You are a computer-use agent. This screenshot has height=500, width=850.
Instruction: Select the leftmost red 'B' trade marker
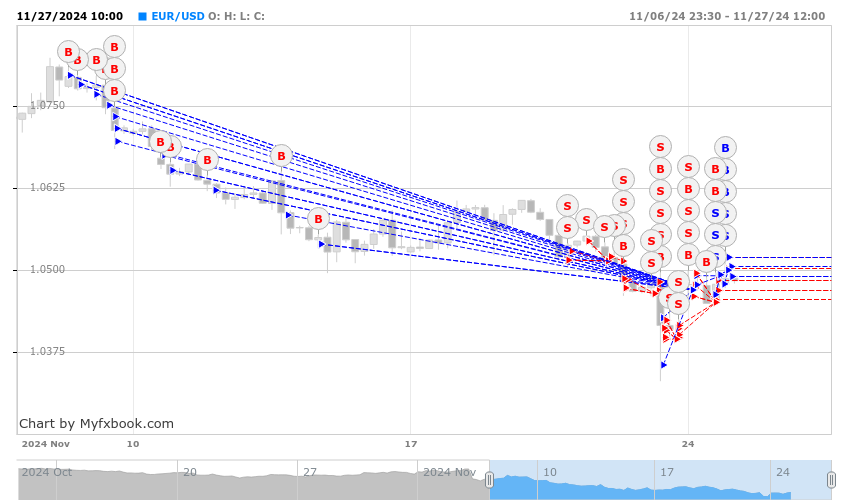point(68,52)
